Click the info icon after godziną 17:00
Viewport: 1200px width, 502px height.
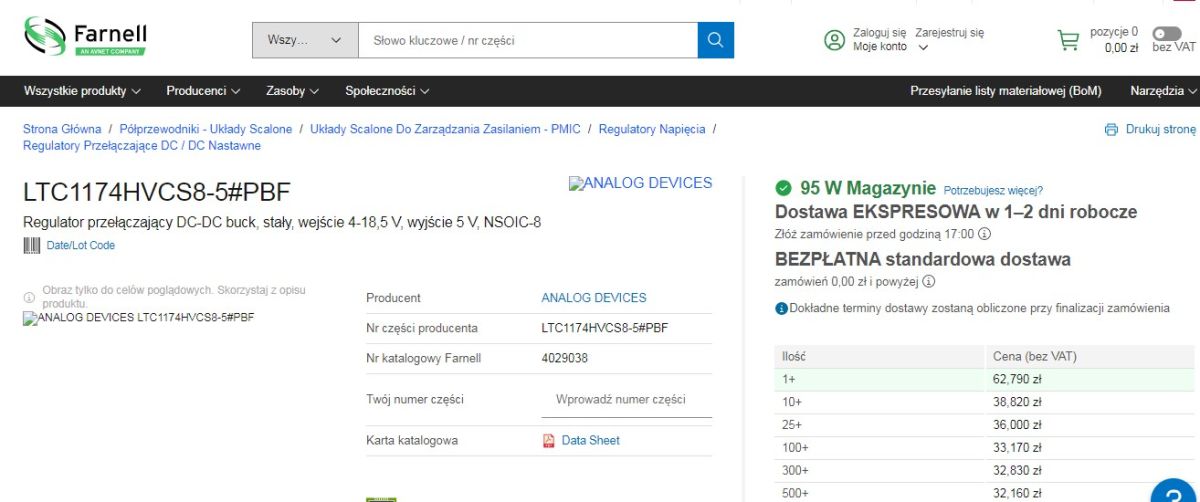click(984, 234)
